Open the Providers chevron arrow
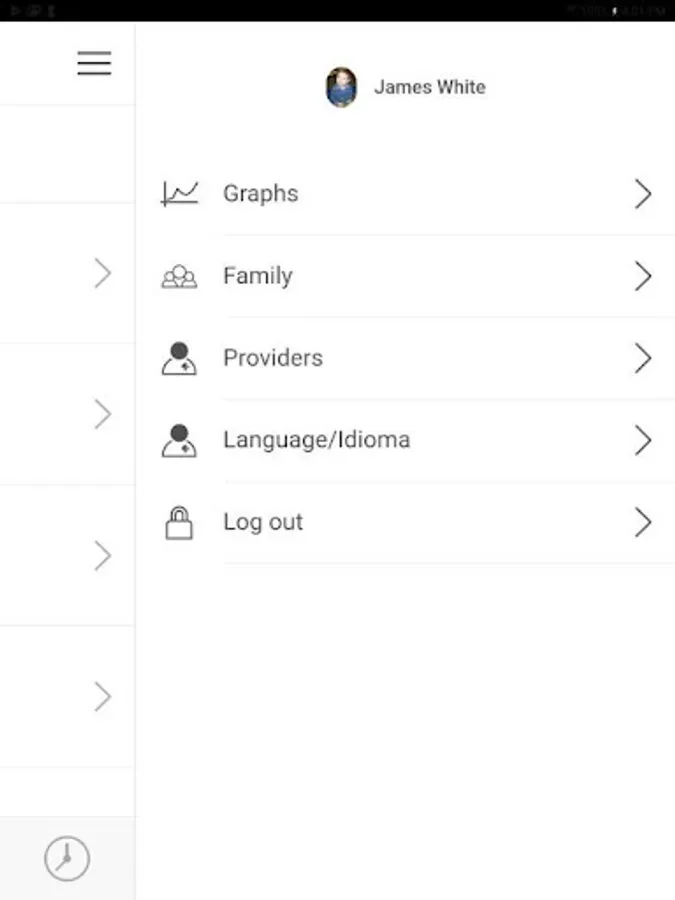Image resolution: width=675 pixels, height=900 pixels. coord(643,358)
